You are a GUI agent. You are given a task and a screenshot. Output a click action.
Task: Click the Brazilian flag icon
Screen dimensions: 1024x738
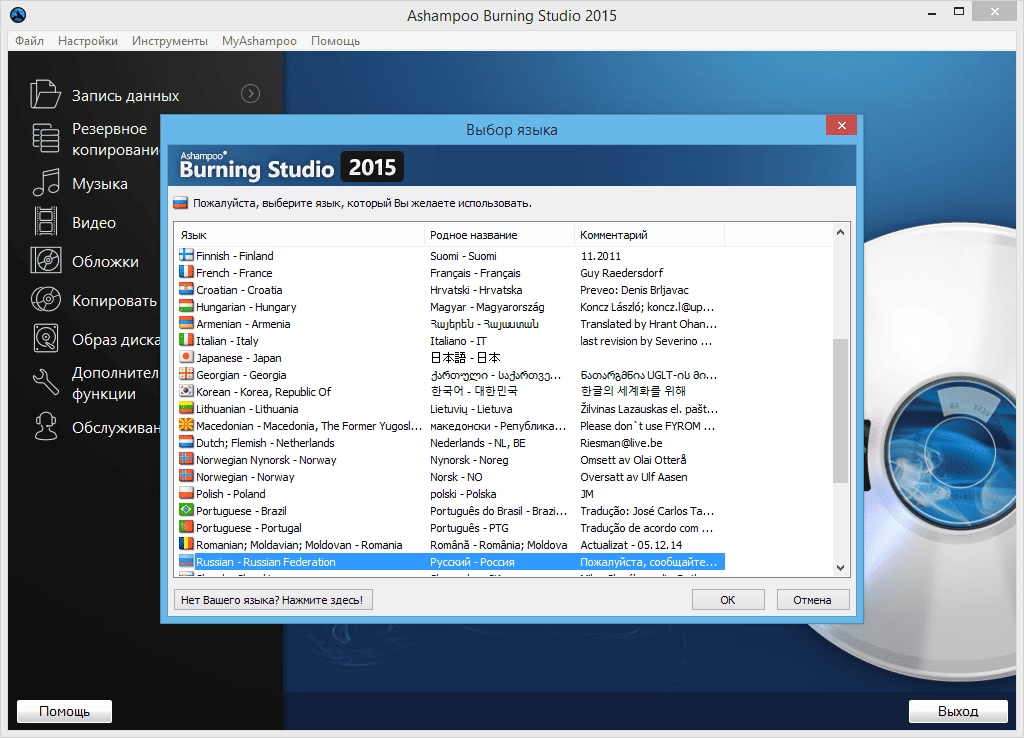(187, 509)
